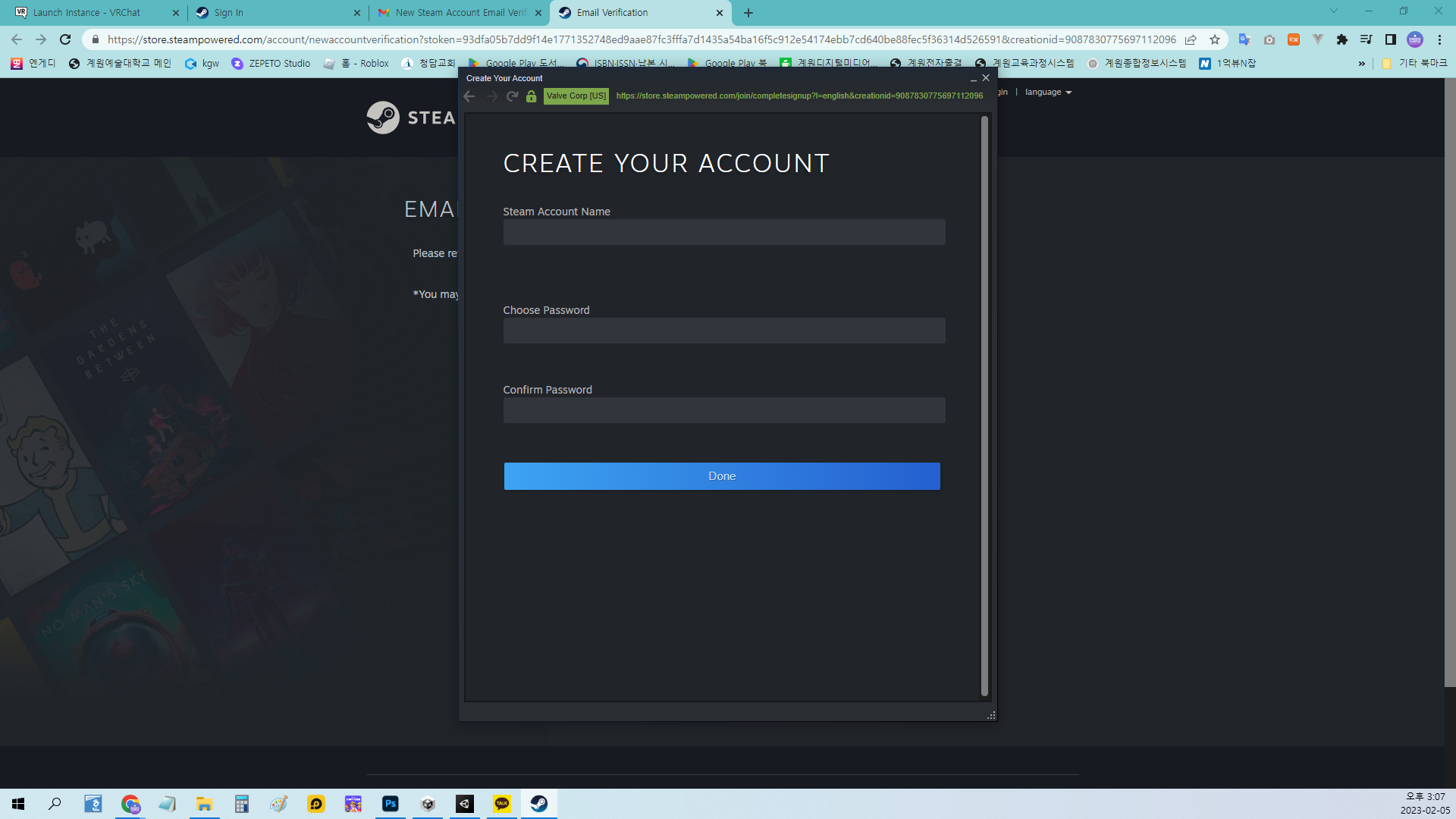
Task: Open Unity Hub from the taskbar
Action: pos(428,804)
